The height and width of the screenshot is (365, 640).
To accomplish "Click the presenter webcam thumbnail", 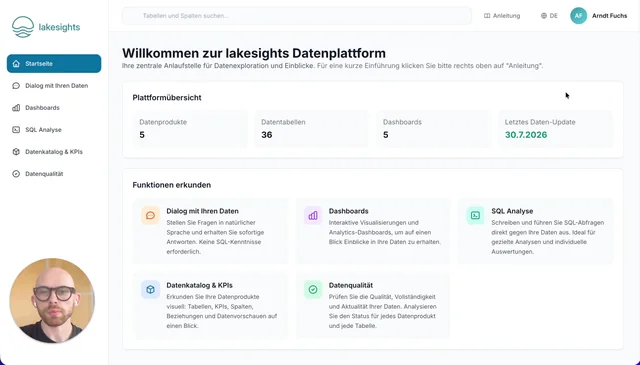I will click(x=52, y=300).
